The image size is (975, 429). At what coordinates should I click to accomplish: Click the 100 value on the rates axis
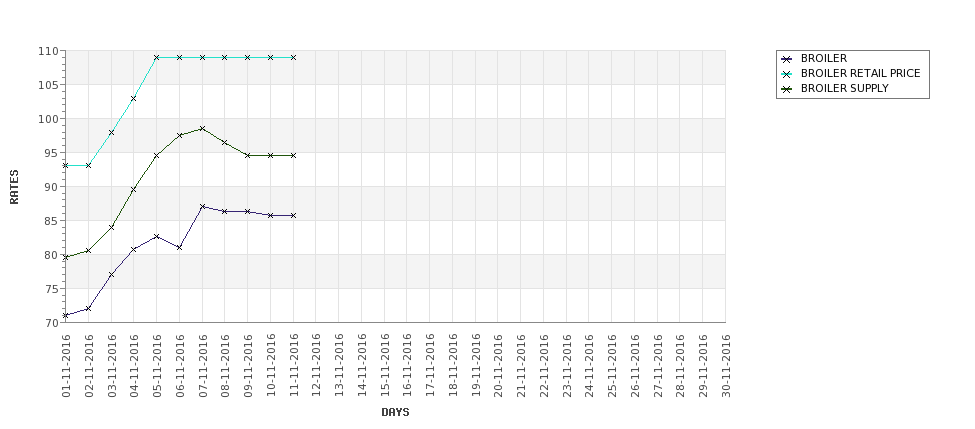pos(51,119)
